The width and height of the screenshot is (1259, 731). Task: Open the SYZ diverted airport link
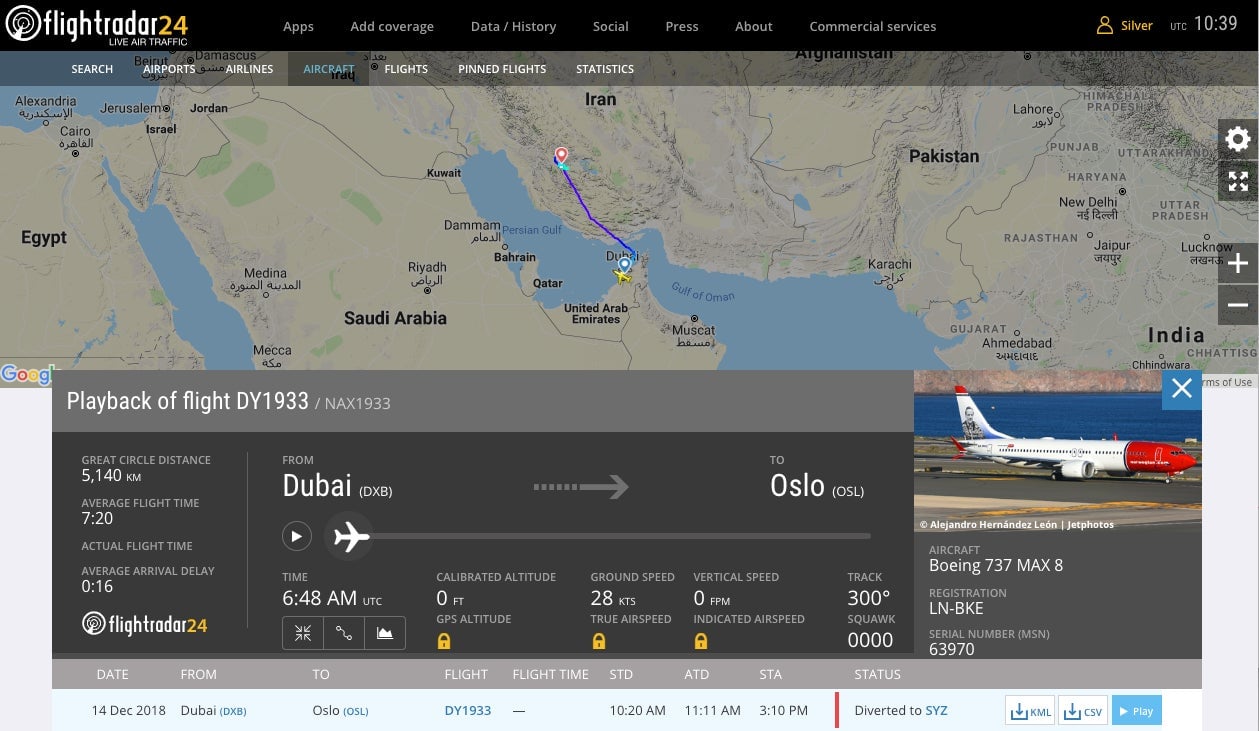pos(936,711)
